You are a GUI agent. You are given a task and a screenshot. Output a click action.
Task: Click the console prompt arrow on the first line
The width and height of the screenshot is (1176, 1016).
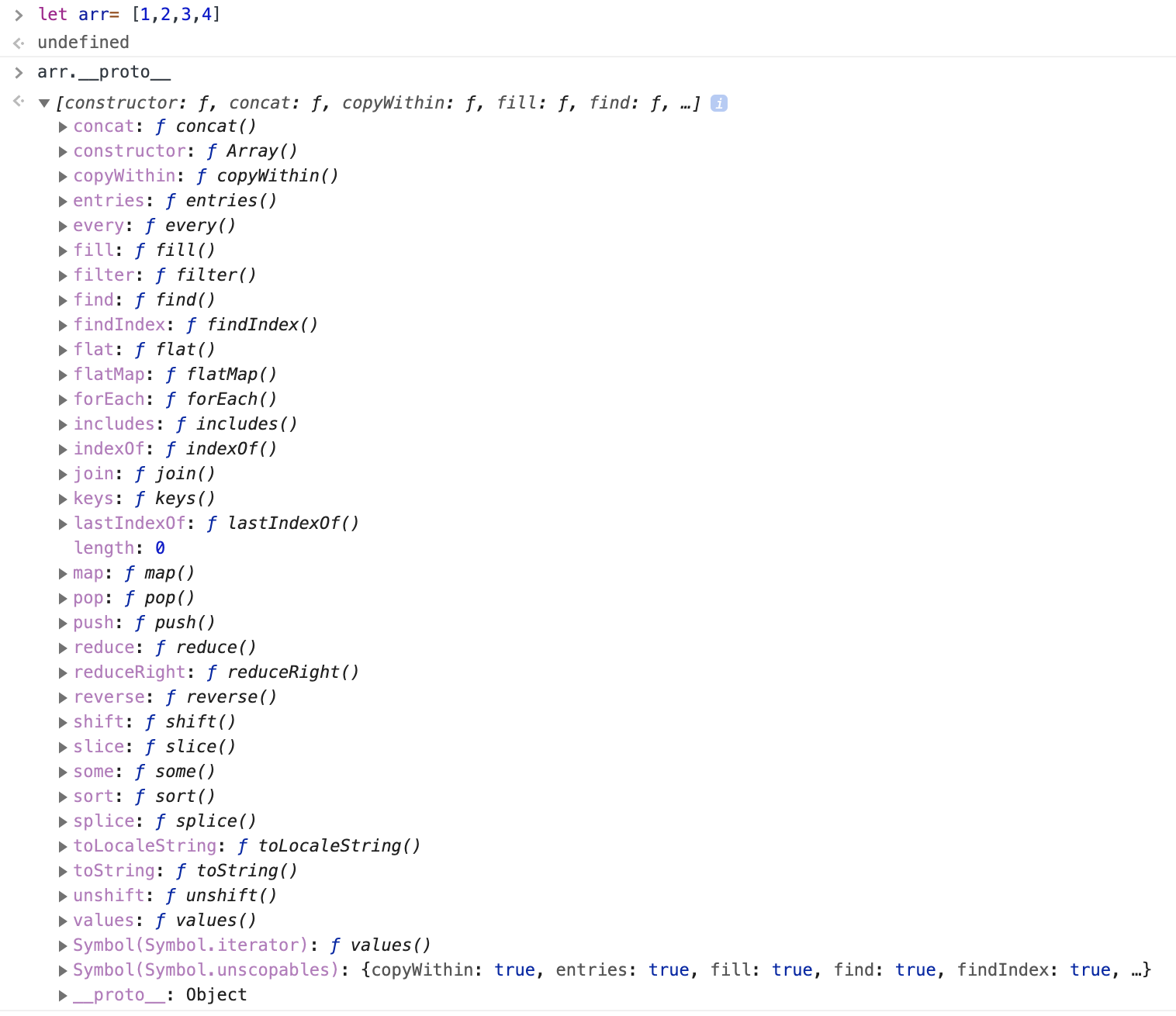(19, 14)
